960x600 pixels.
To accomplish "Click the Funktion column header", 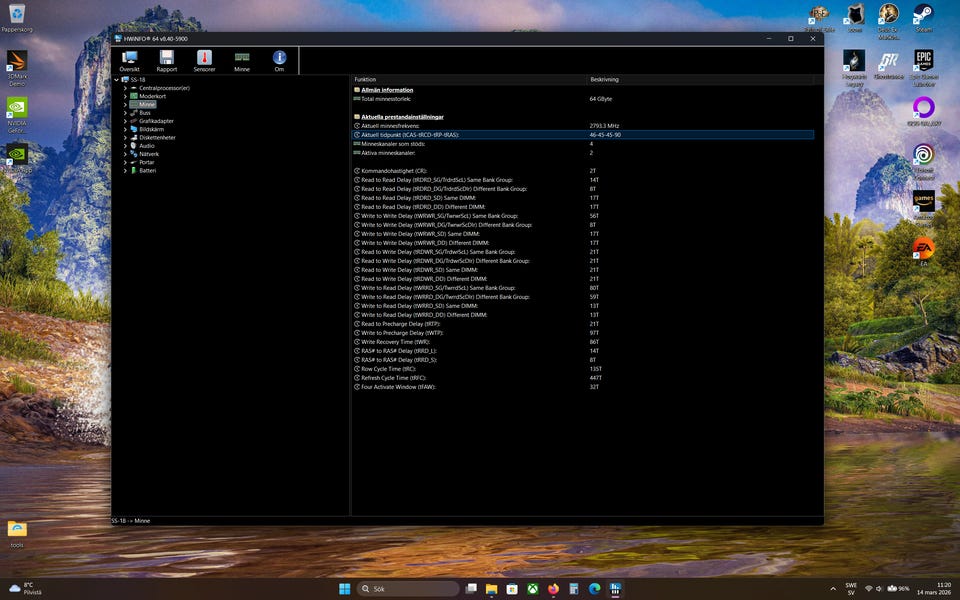I will coord(366,79).
